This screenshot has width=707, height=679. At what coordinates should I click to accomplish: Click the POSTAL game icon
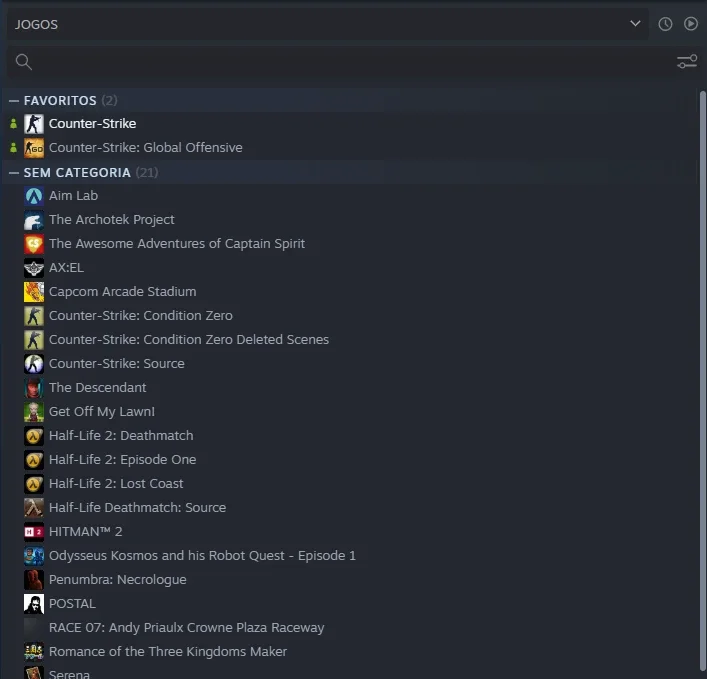(x=34, y=604)
